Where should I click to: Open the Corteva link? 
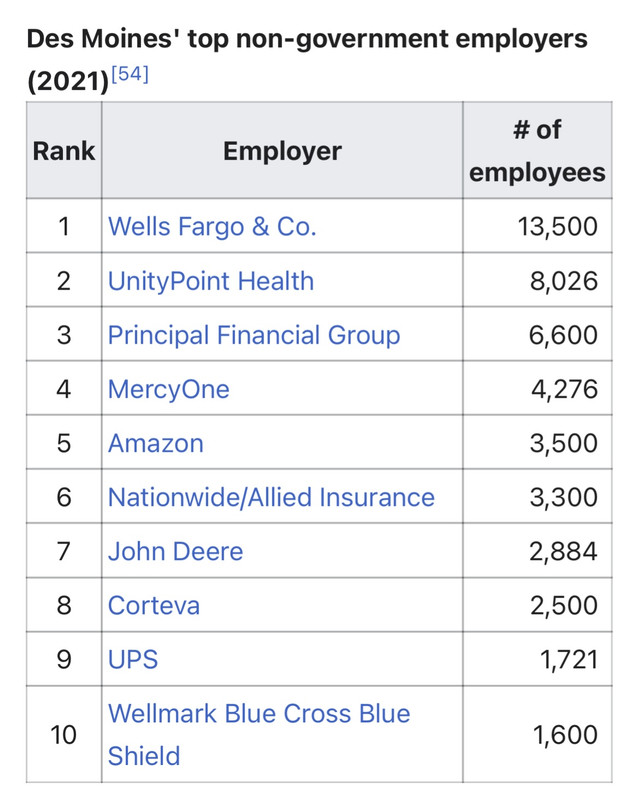tap(154, 606)
